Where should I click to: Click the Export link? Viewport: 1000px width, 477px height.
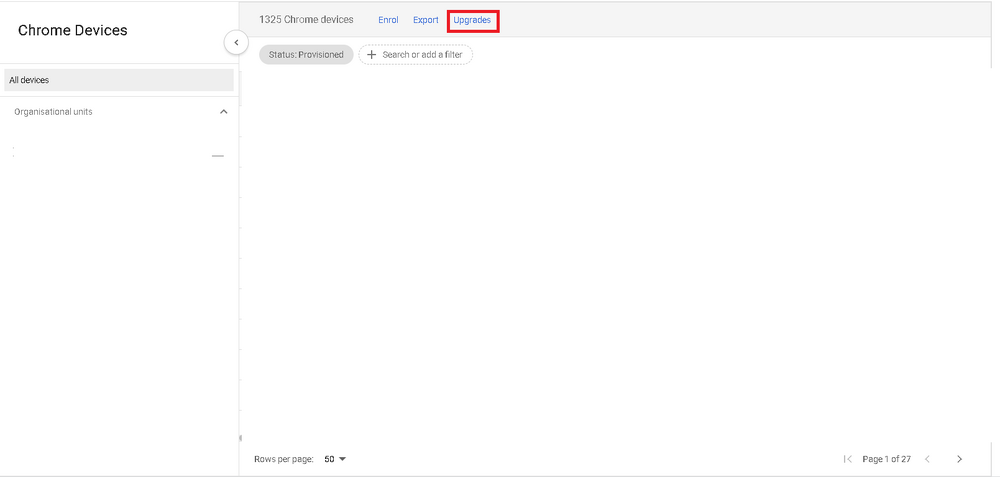425,20
